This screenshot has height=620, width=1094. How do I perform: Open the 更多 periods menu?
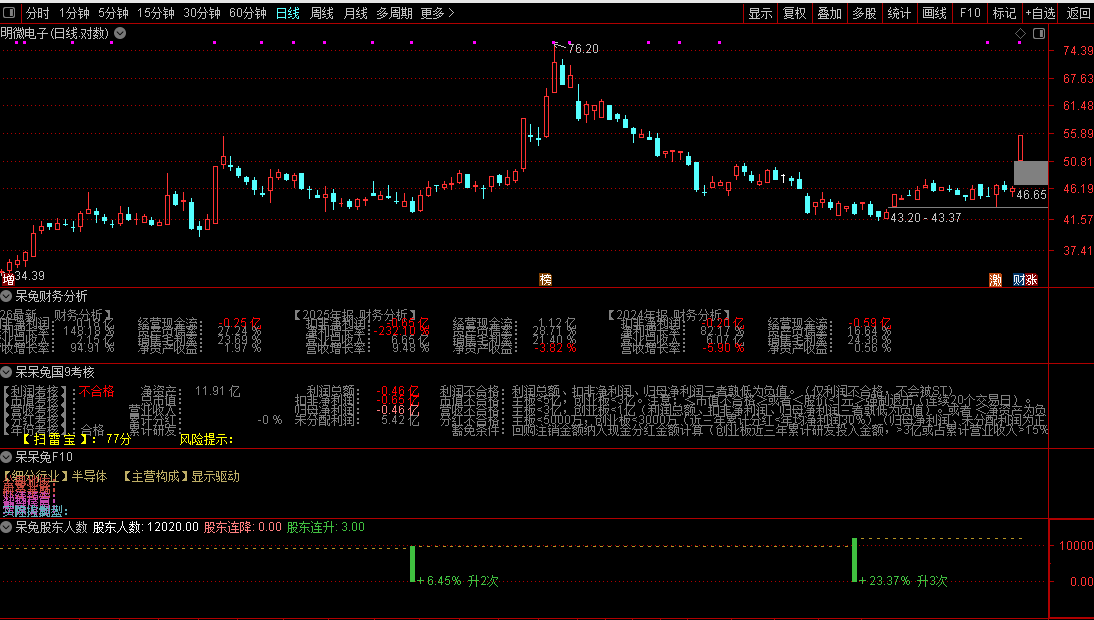coord(437,13)
